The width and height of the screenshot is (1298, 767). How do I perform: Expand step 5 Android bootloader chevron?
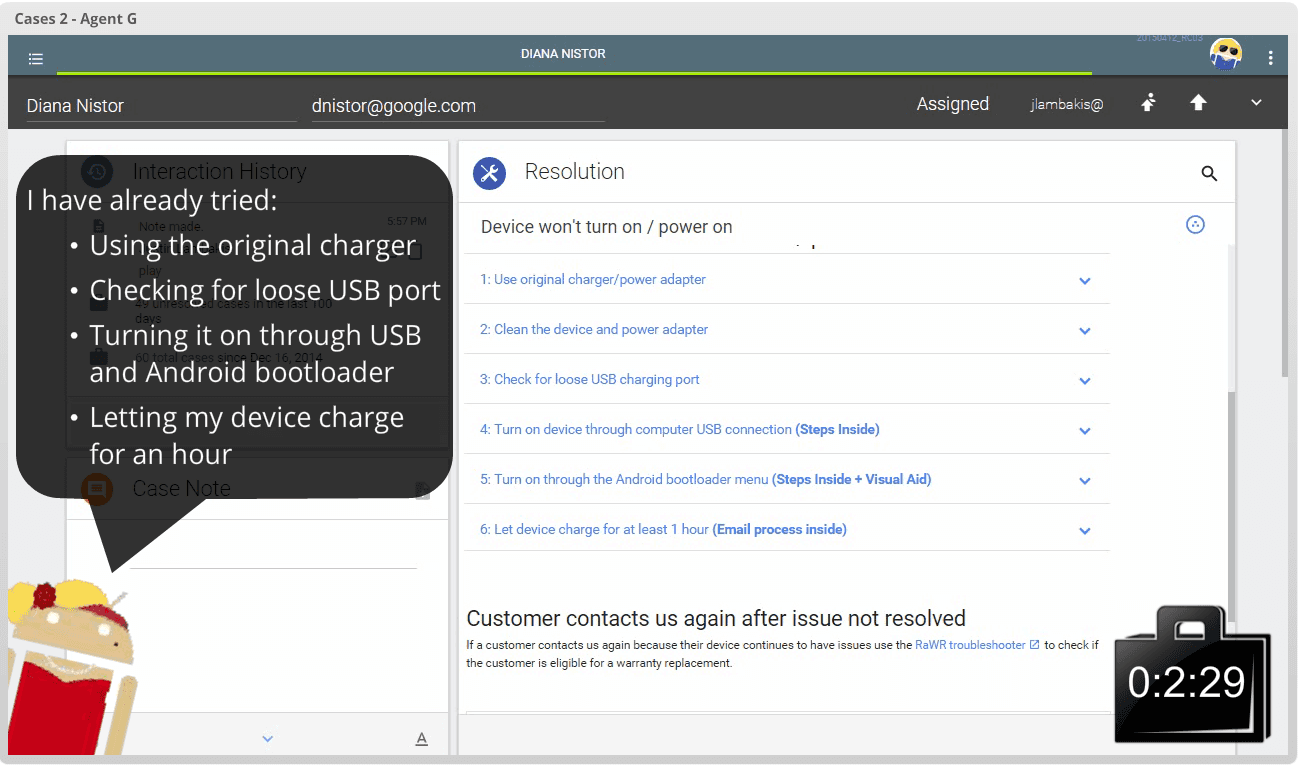(1085, 481)
